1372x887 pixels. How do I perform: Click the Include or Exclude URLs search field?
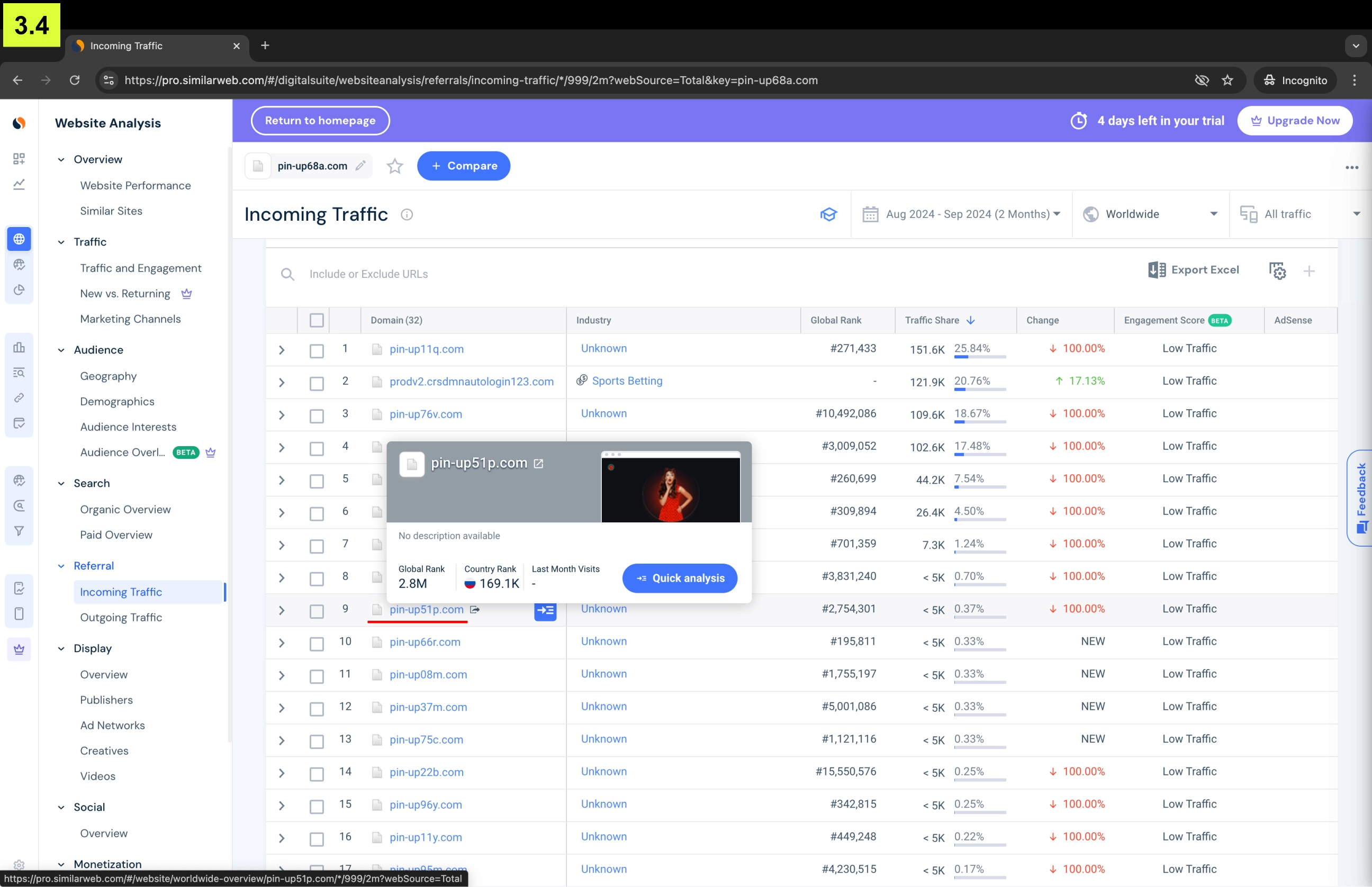[368, 274]
